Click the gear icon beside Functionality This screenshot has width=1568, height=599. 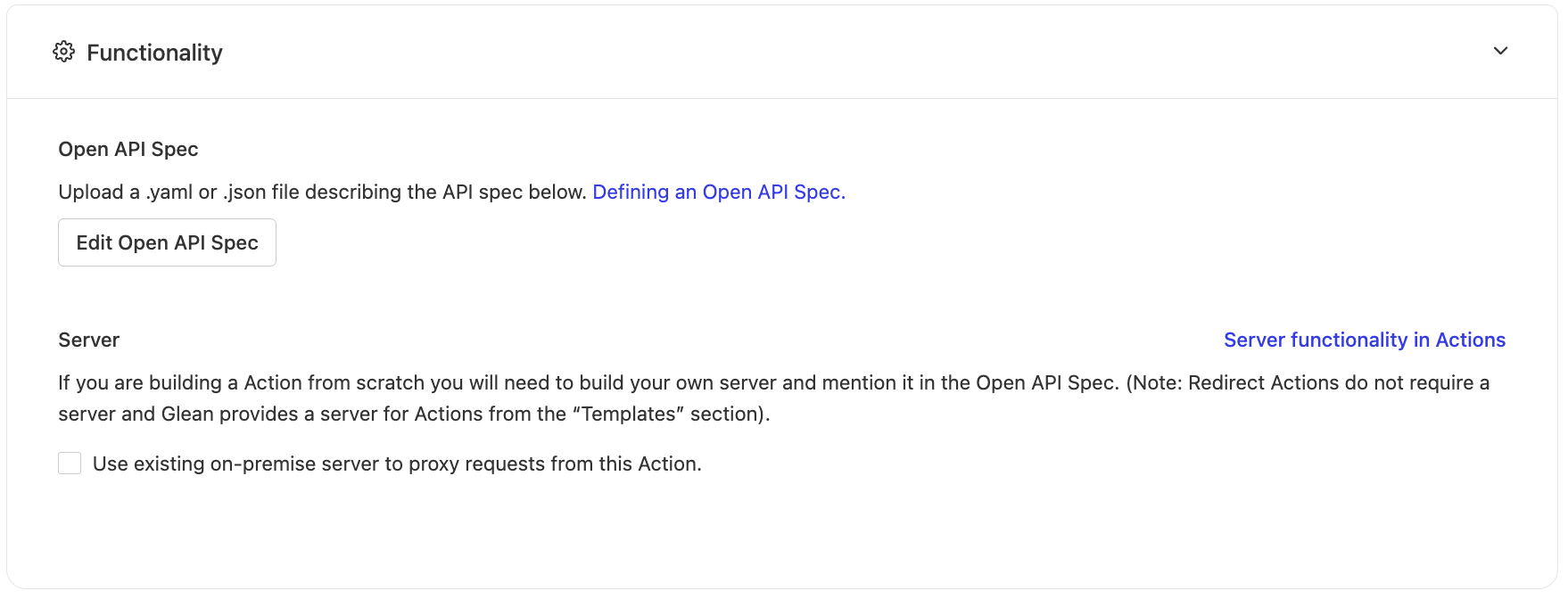point(63,52)
